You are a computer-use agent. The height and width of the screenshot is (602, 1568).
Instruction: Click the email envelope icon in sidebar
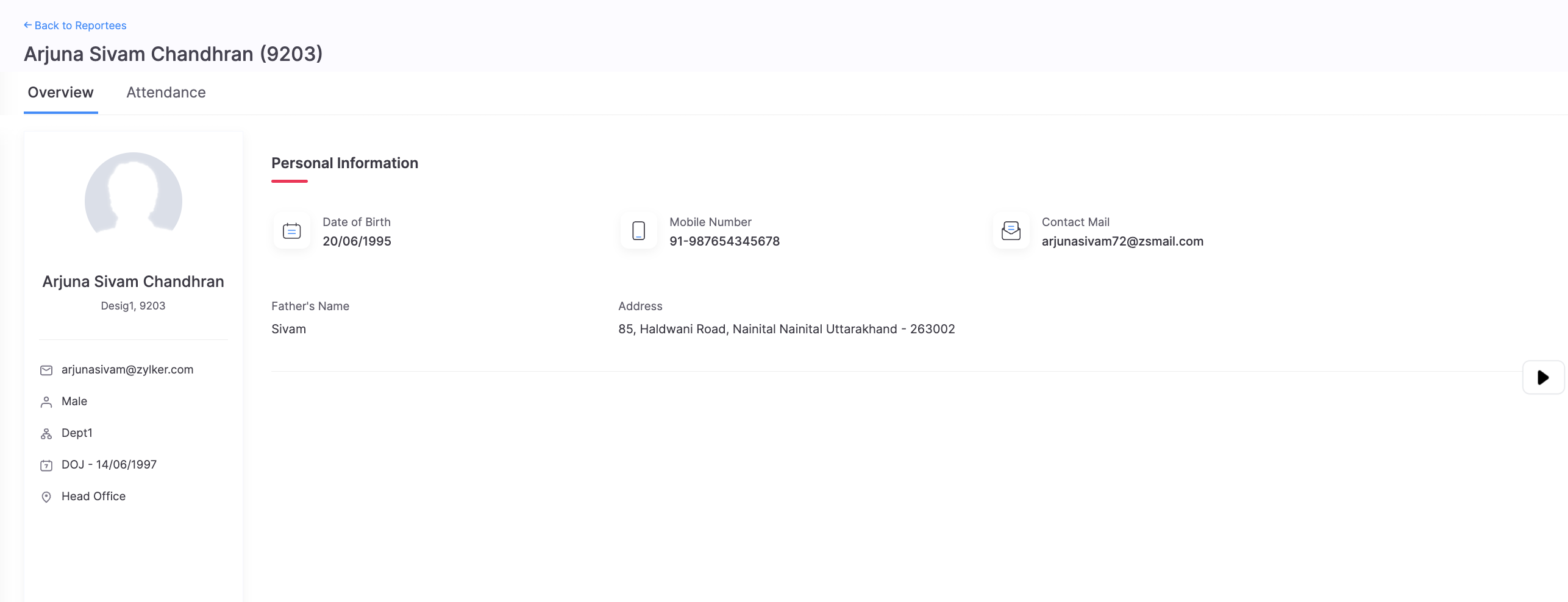pos(46,370)
